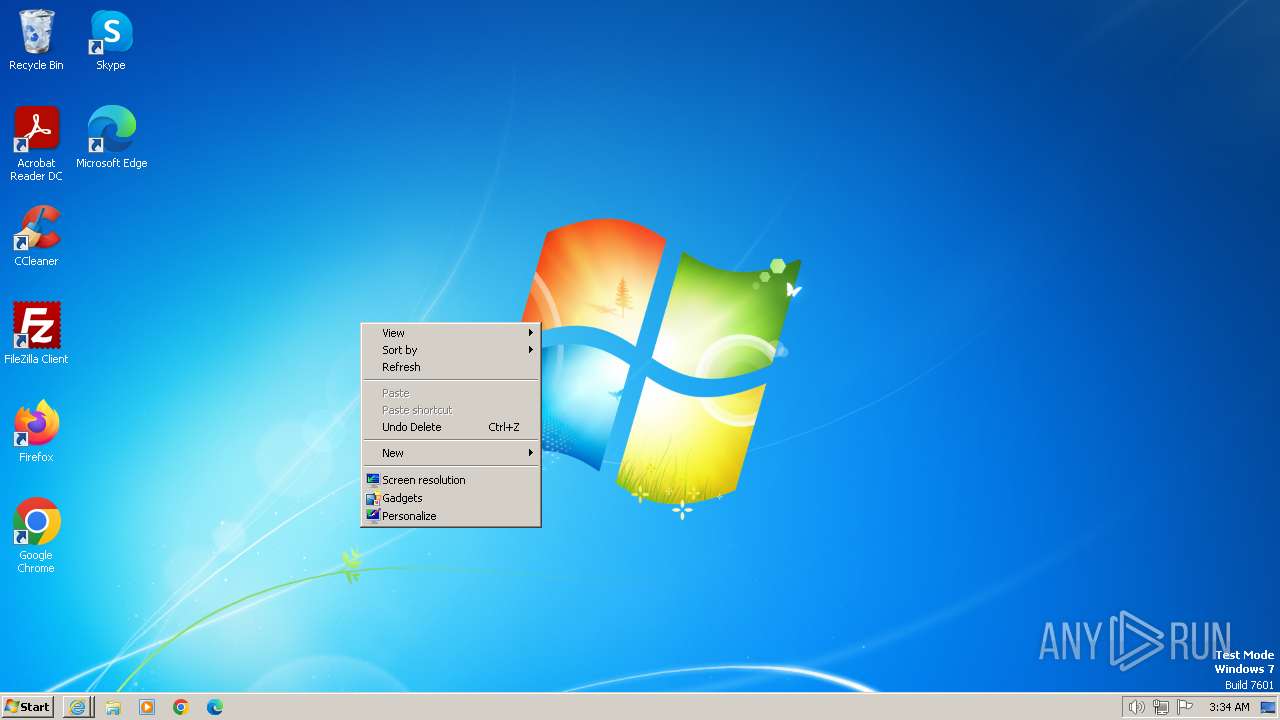Viewport: 1280px width, 720px height.
Task: Open the Action Center flag icon
Action: pyautogui.click(x=1185, y=707)
